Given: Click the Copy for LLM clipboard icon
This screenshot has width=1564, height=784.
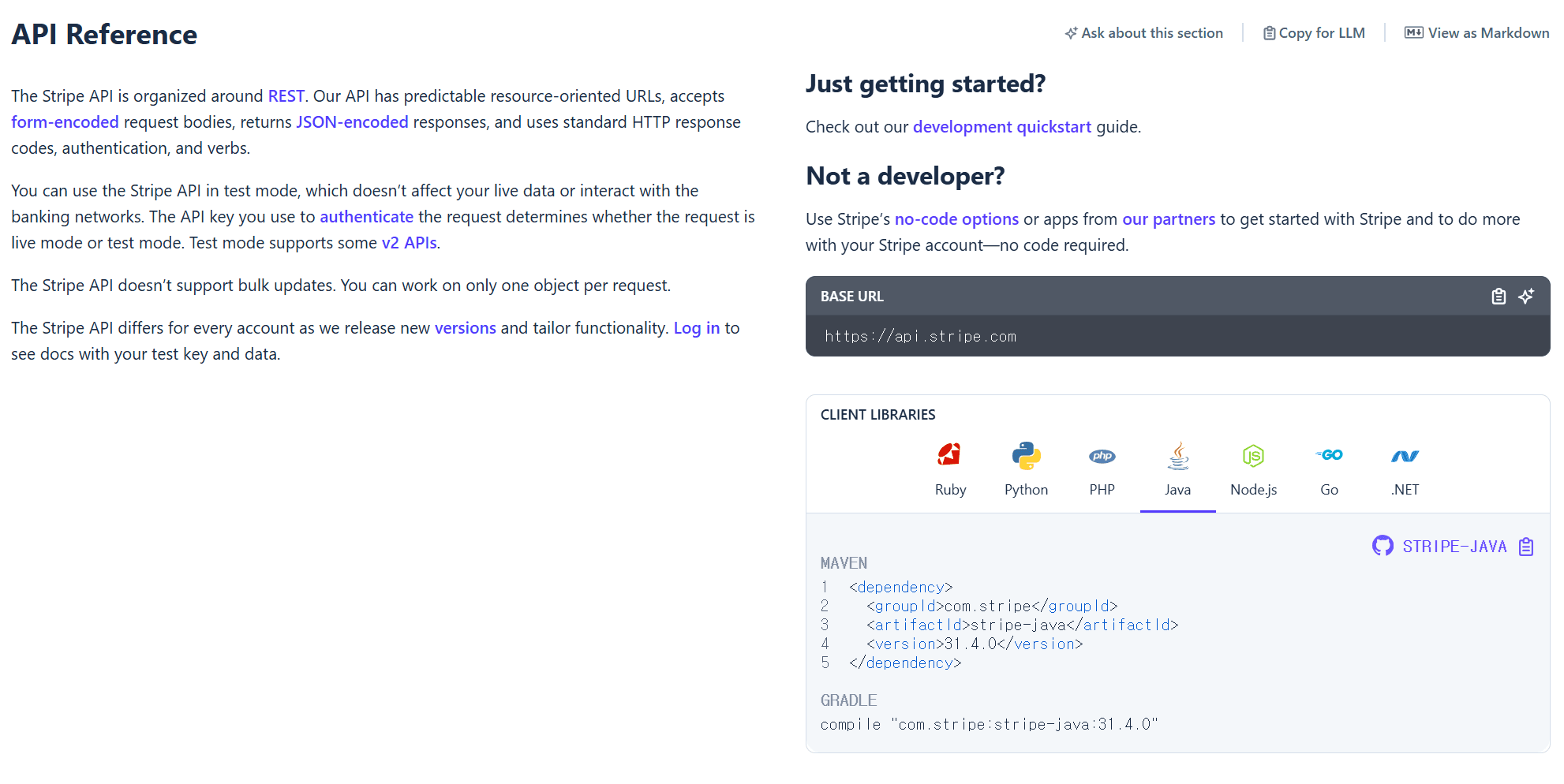Looking at the screenshot, I should click(x=1269, y=32).
